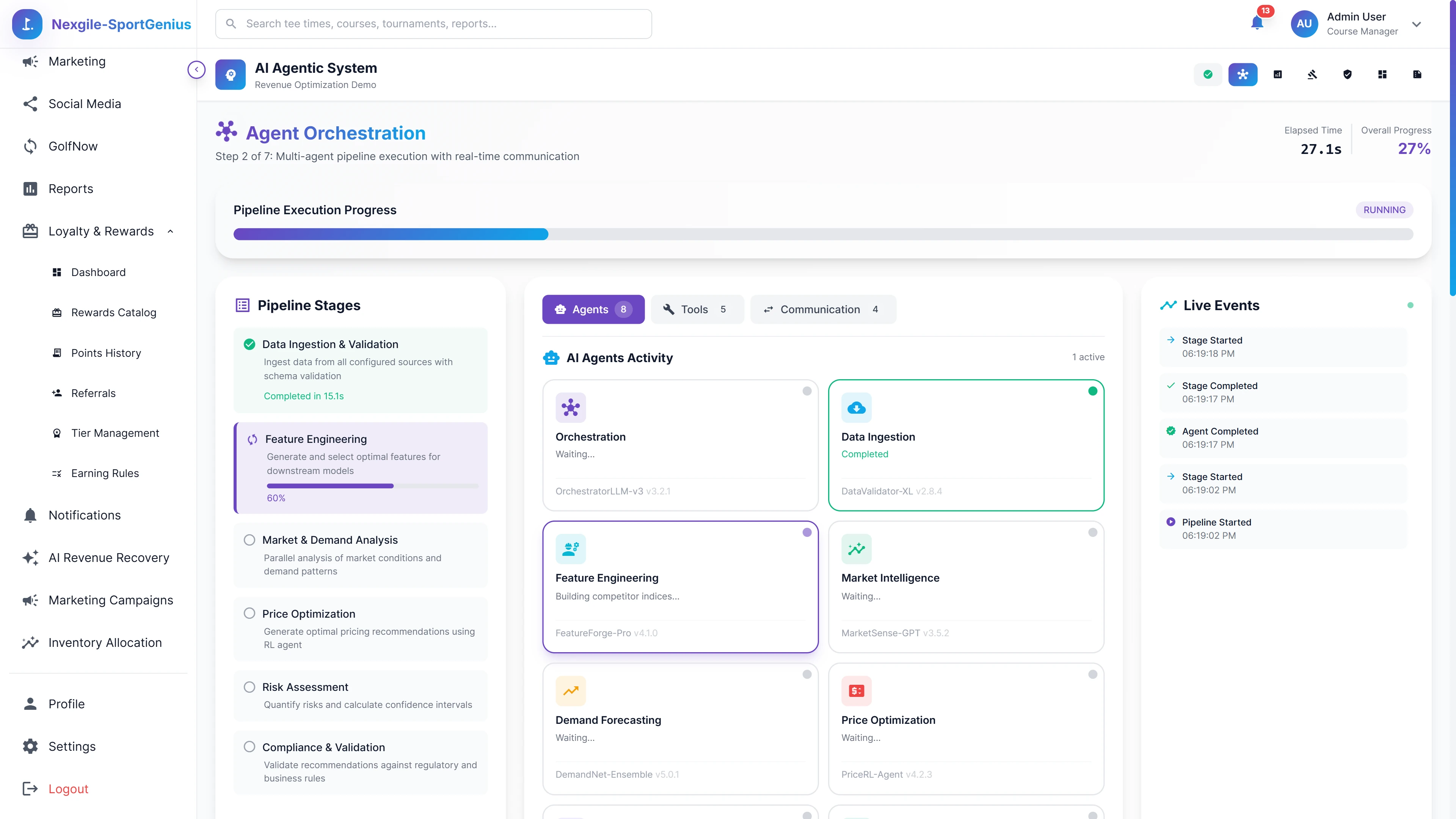Open the bar chart analysis step icon
1456x819 pixels.
(x=1277, y=74)
